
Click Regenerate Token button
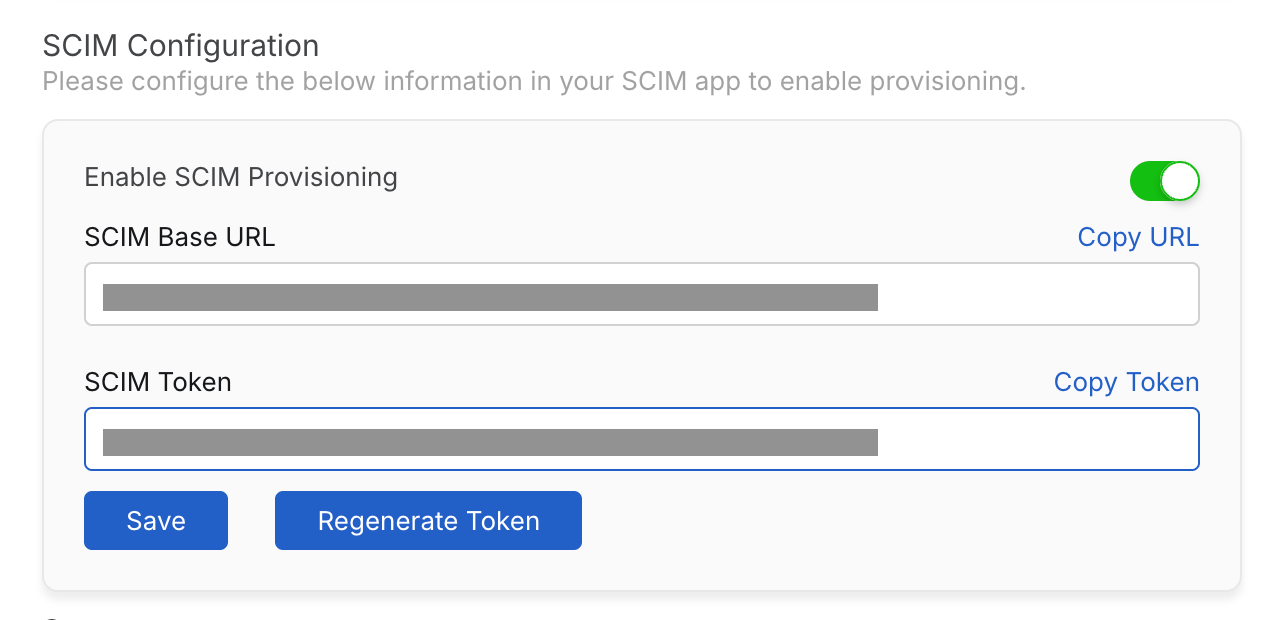428,521
